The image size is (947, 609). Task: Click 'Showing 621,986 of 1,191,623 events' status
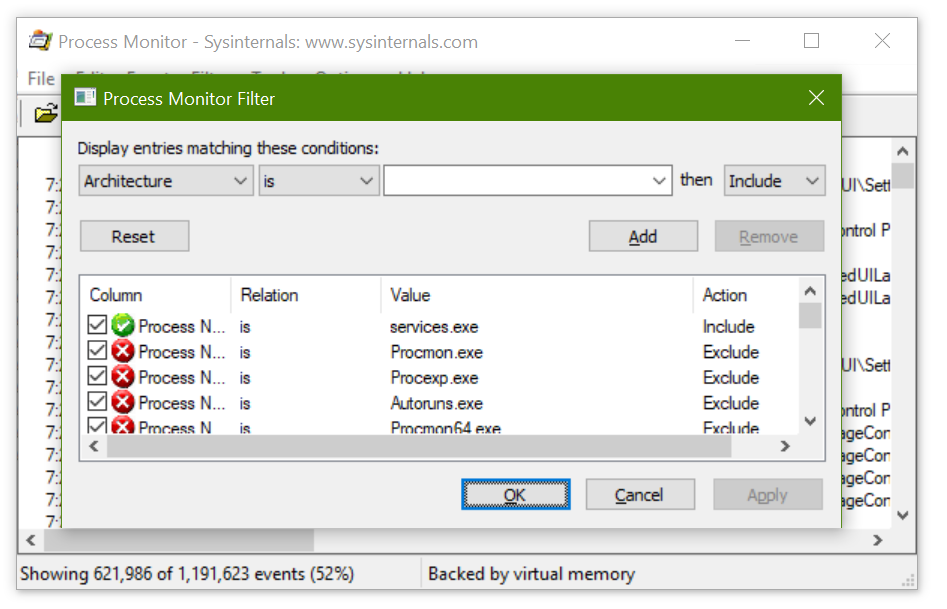click(x=187, y=573)
